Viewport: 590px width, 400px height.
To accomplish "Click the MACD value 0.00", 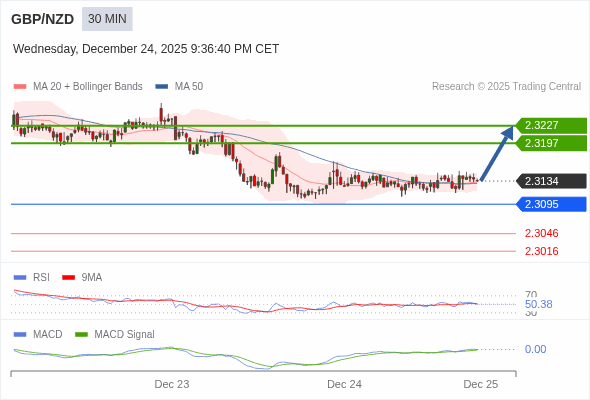I will point(535,349).
